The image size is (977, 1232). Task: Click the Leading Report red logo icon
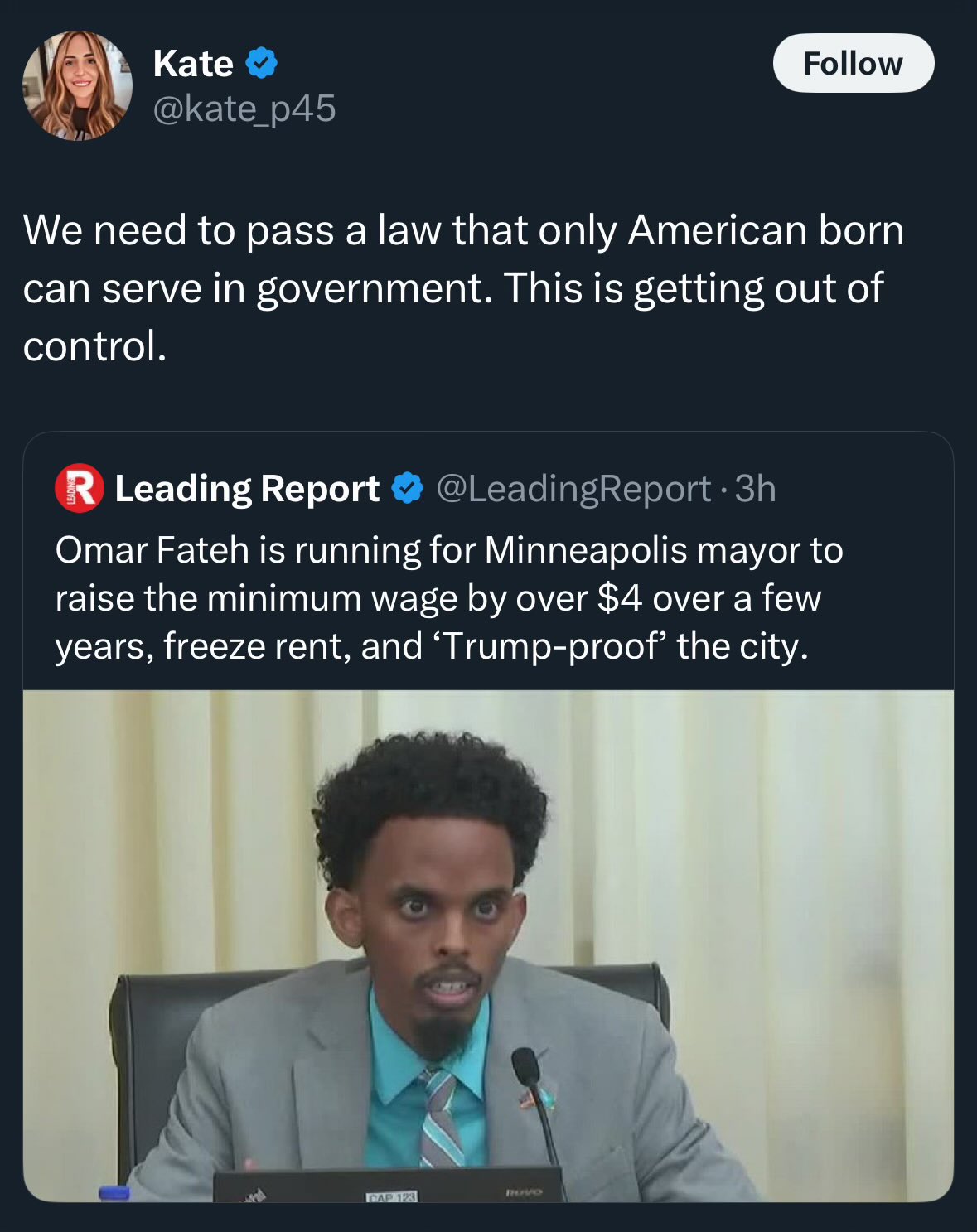(x=80, y=488)
